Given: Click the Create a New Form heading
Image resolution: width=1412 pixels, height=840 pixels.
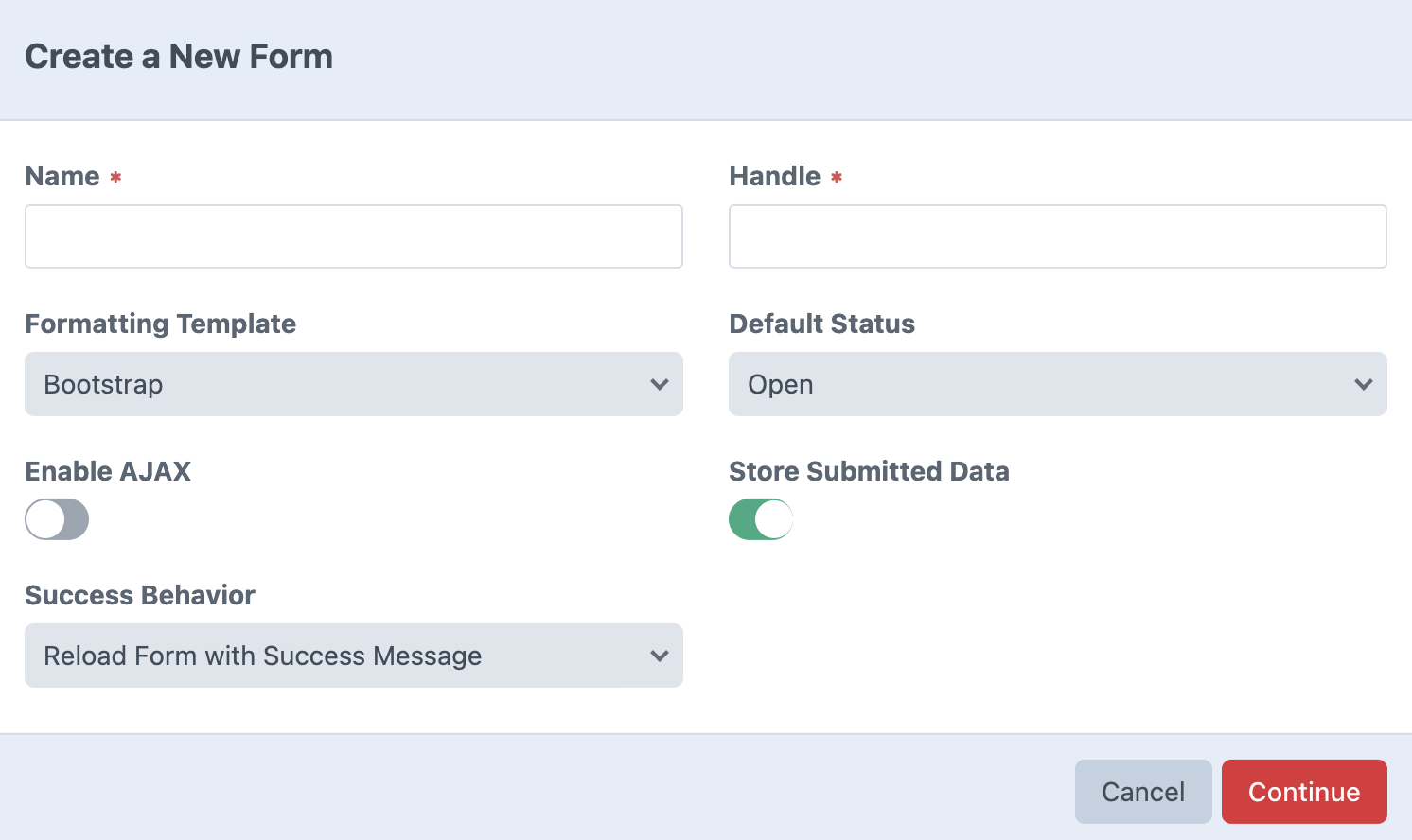Looking at the screenshot, I should 179,57.
